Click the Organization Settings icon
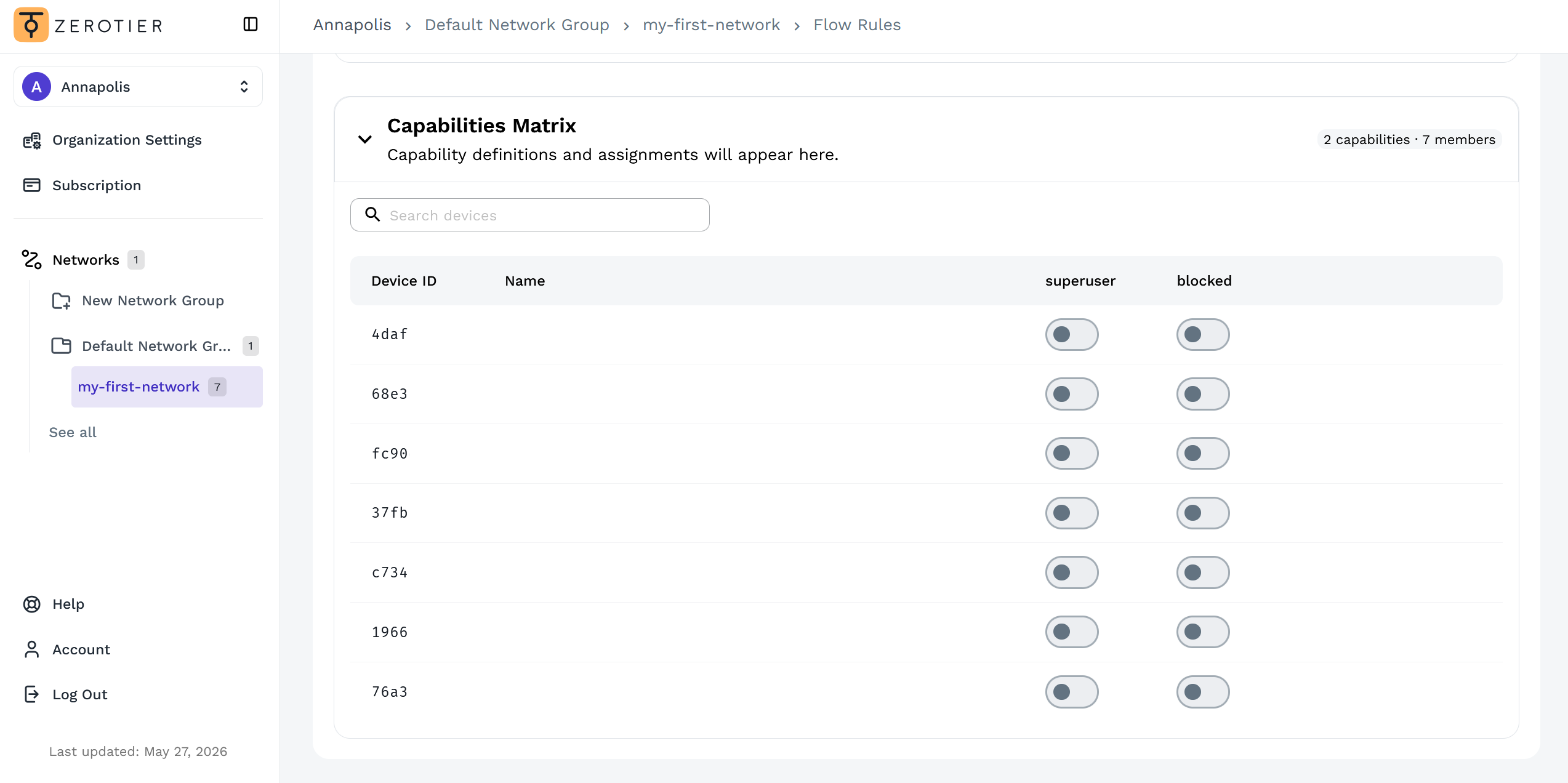This screenshot has height=783, width=1568. pyautogui.click(x=32, y=140)
